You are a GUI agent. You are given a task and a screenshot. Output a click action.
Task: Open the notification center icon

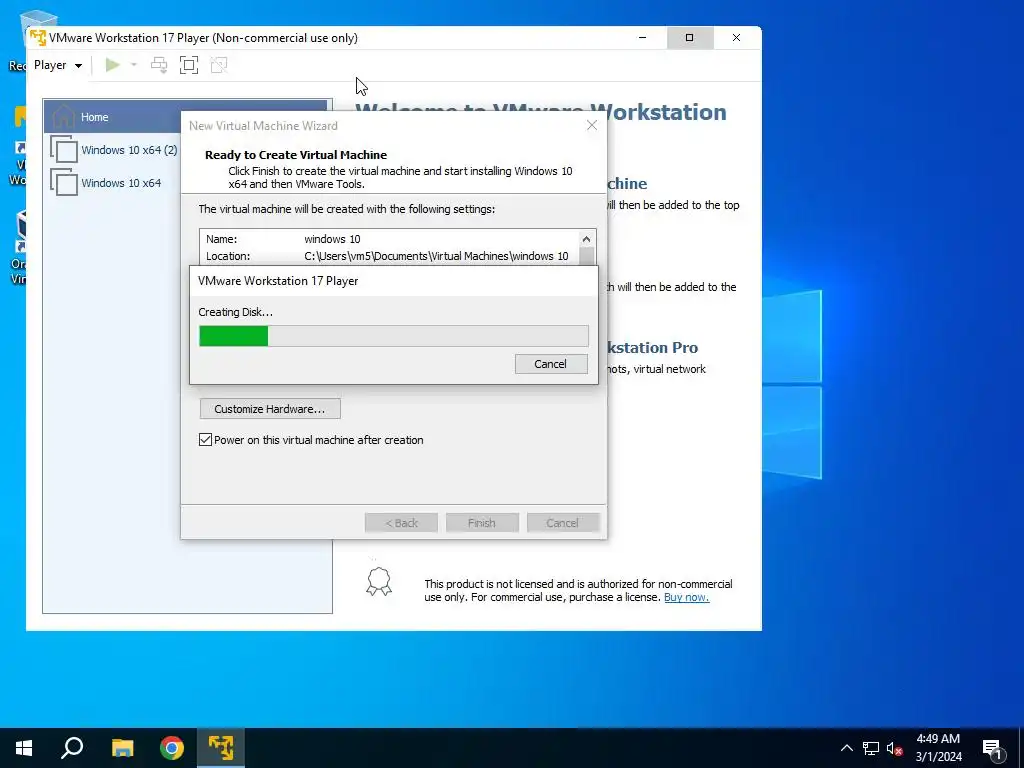(992, 748)
